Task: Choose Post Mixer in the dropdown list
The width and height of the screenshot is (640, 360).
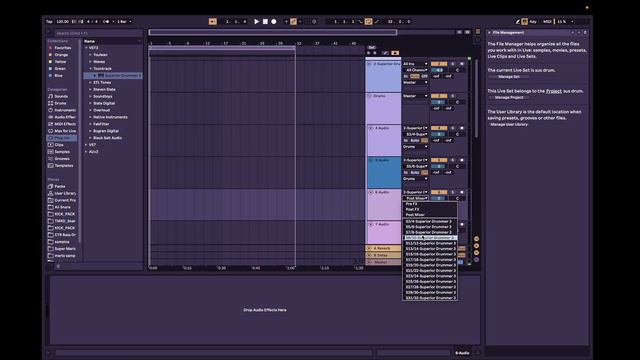Action: 430,215
